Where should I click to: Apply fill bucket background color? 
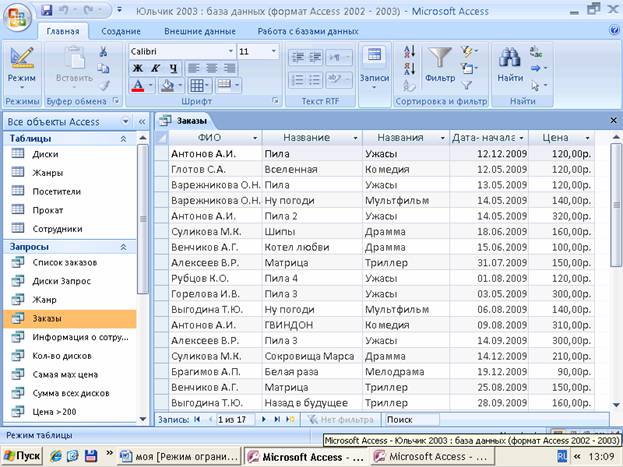click(x=167, y=85)
